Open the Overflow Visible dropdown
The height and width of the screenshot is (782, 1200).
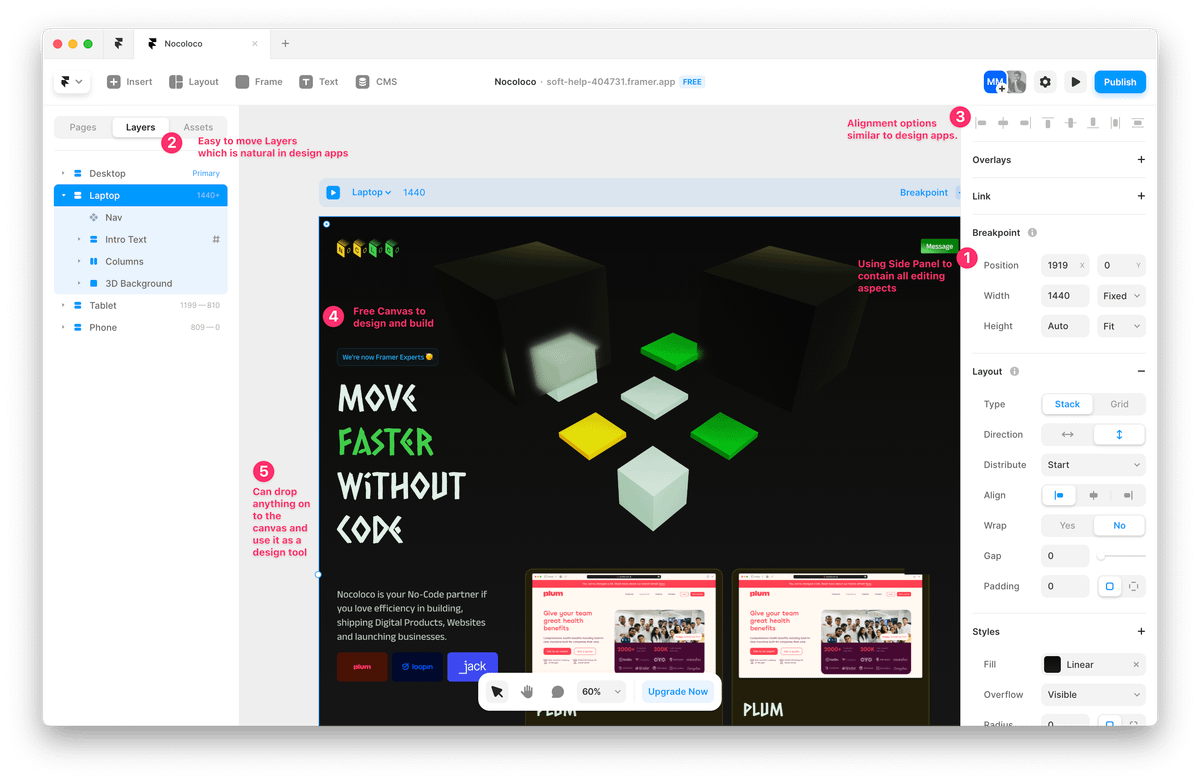pyautogui.click(x=1093, y=695)
